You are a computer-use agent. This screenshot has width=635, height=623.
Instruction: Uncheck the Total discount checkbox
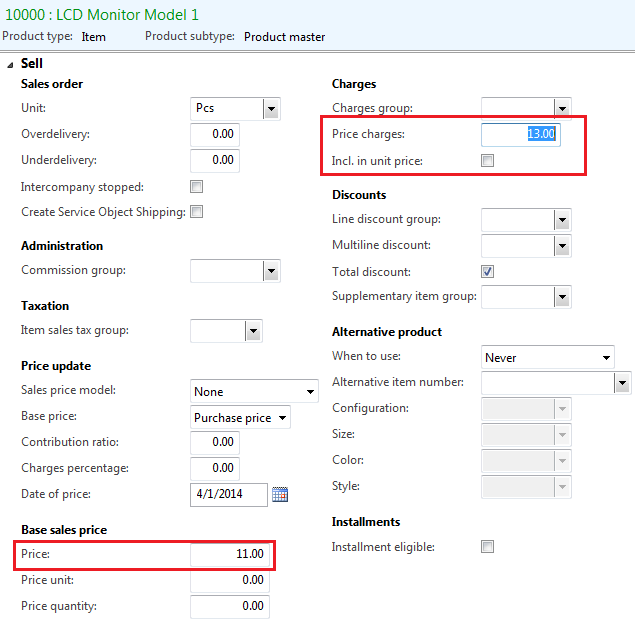tap(488, 272)
